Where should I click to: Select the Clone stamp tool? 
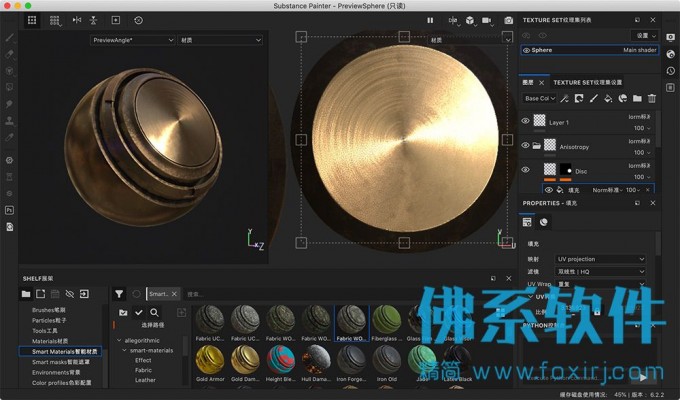tap(10, 121)
